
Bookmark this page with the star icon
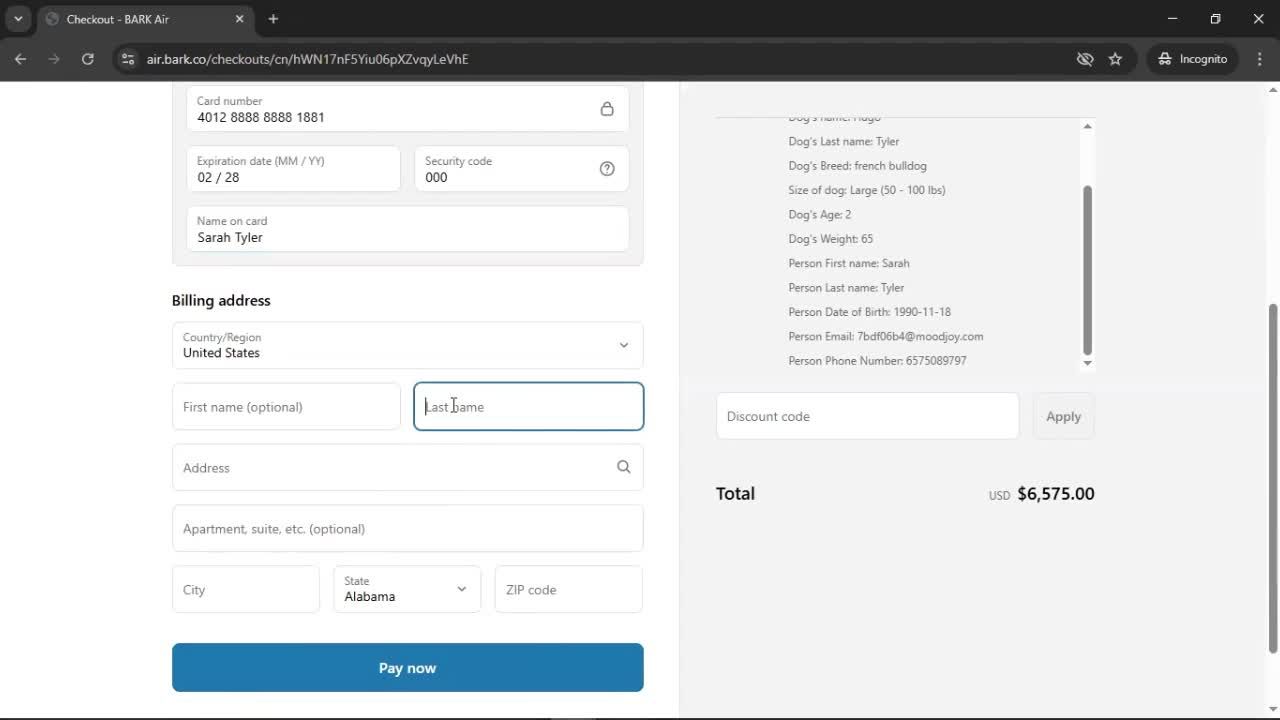point(1116,59)
